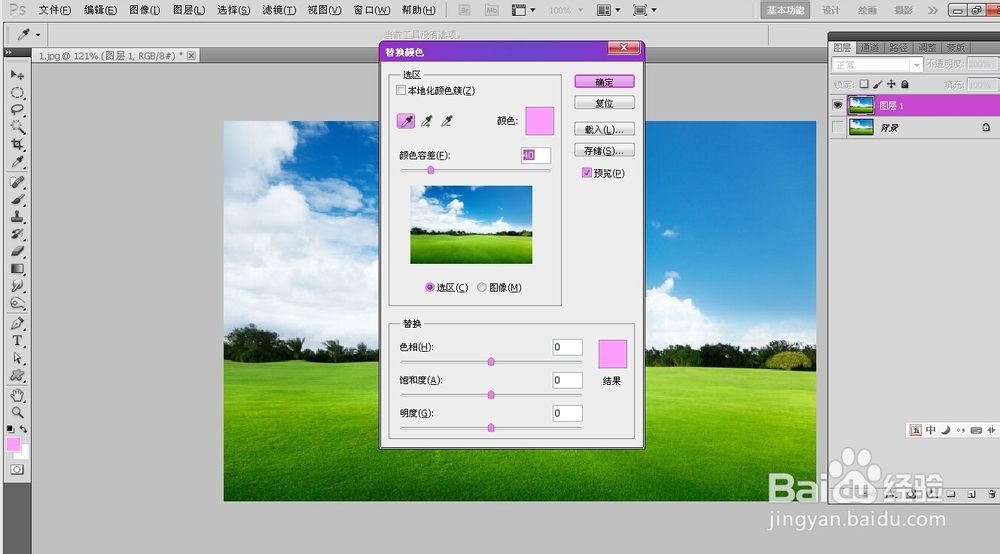Toggle the Preview checkbox
1000x554 pixels.
click(x=586, y=173)
